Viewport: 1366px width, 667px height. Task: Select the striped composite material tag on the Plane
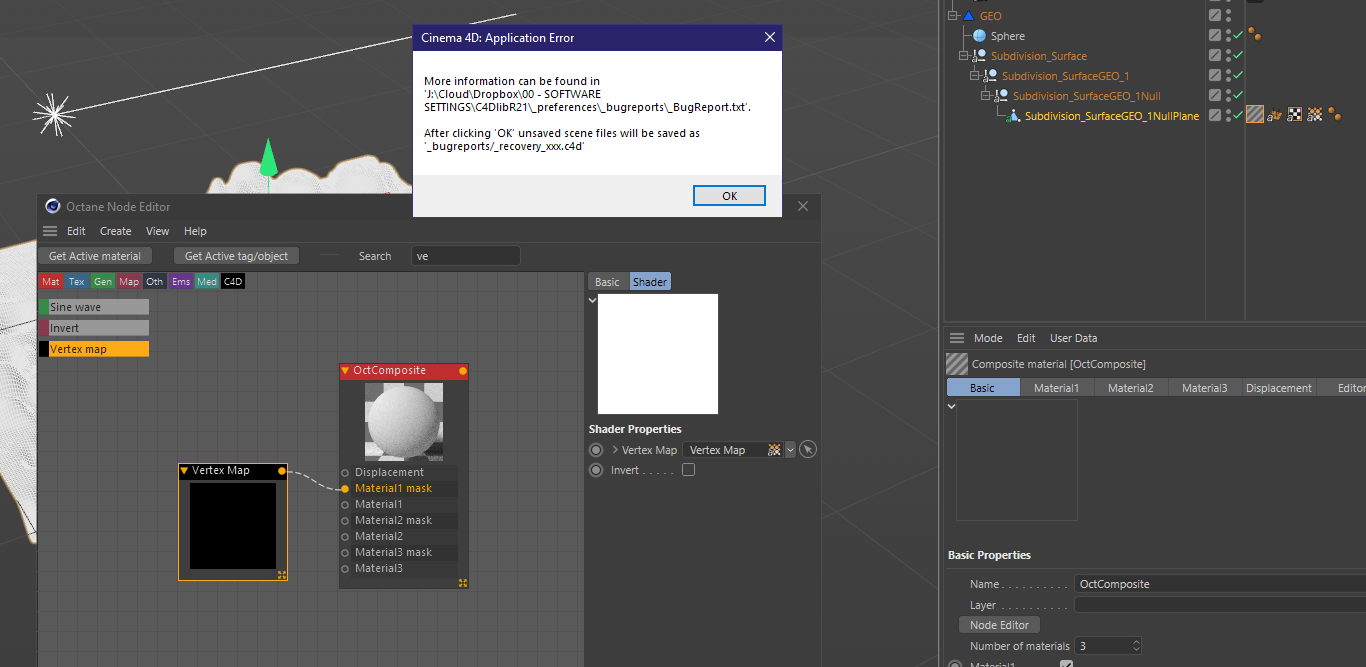(1254, 115)
